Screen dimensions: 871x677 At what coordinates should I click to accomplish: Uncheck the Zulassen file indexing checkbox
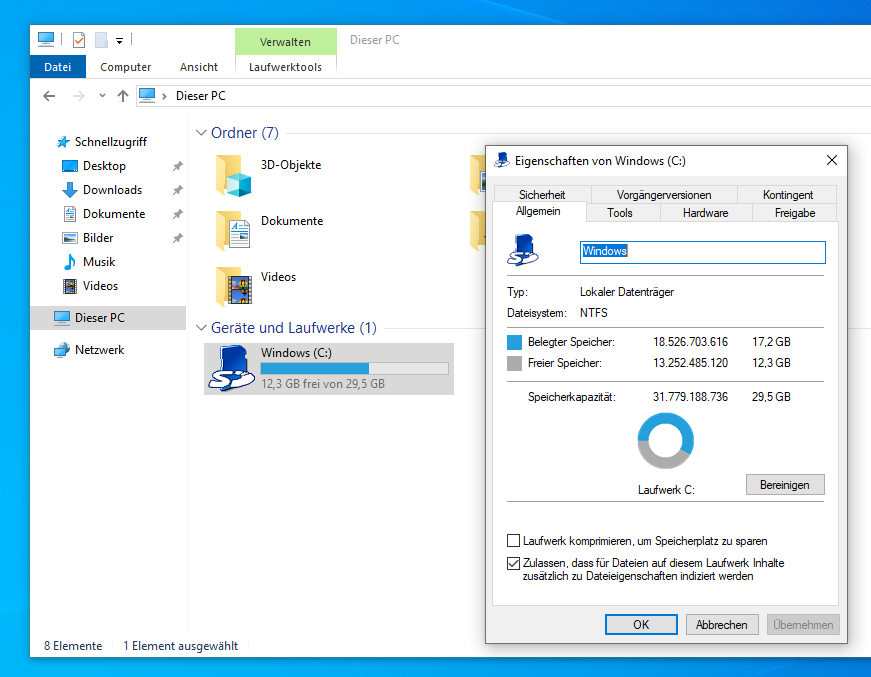(x=513, y=563)
